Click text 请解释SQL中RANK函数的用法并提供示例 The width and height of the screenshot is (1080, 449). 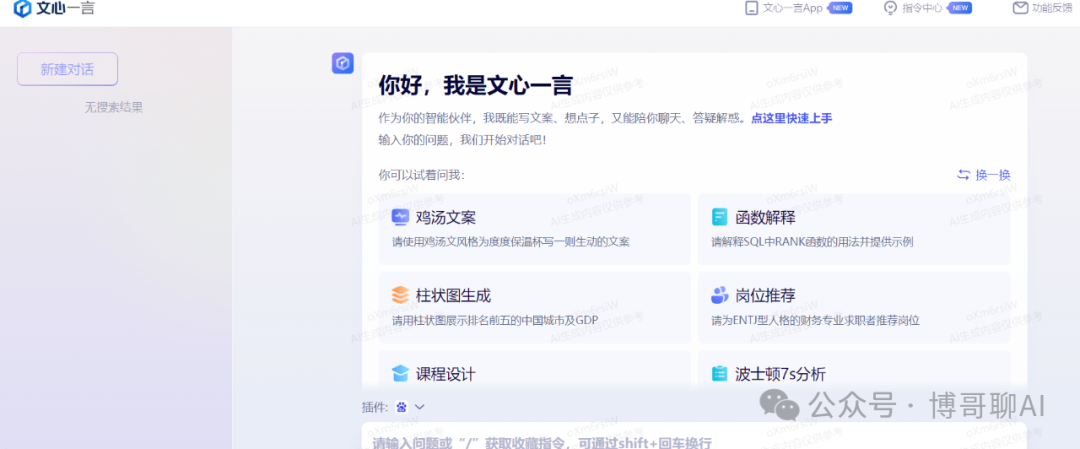(813, 242)
